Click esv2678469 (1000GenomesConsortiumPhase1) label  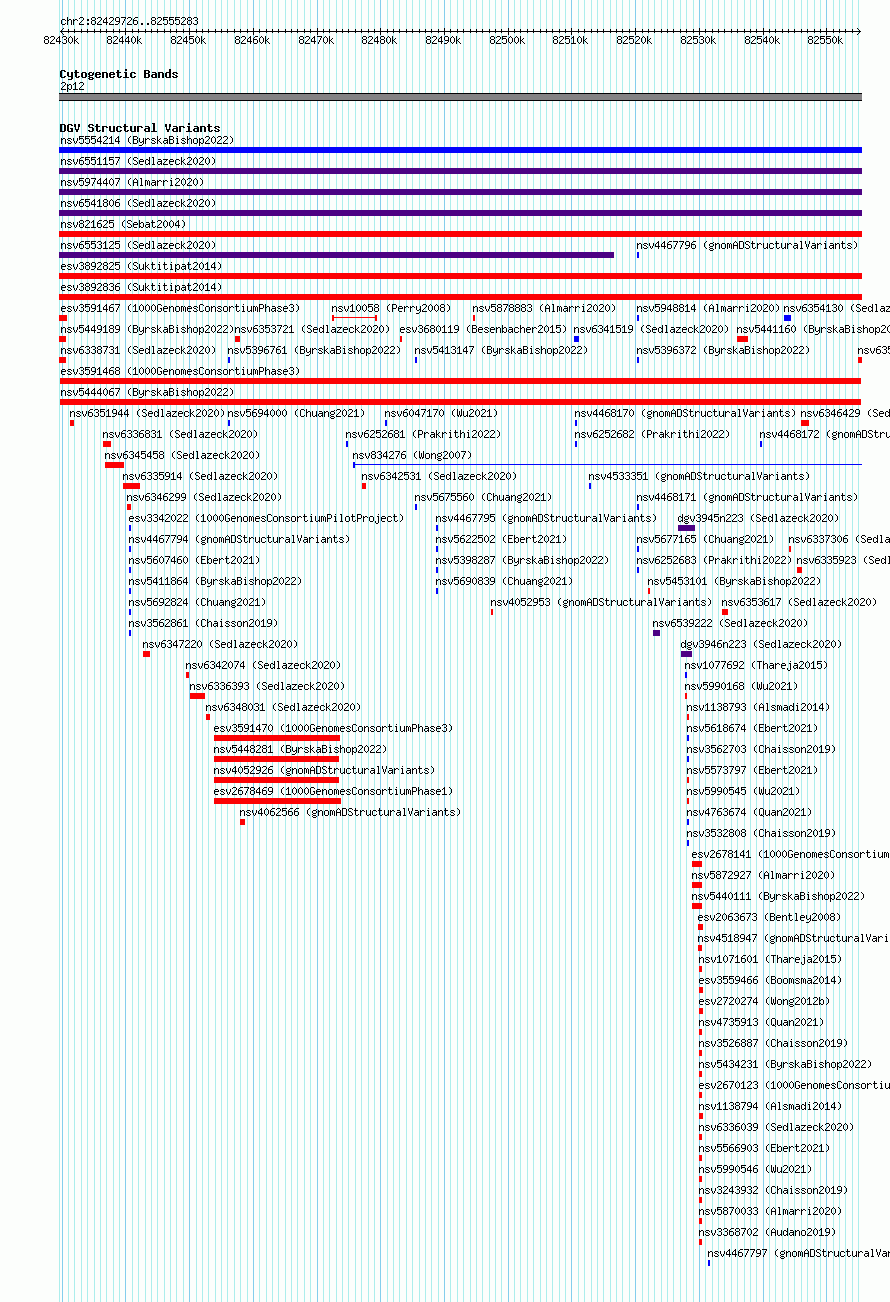click(333, 792)
